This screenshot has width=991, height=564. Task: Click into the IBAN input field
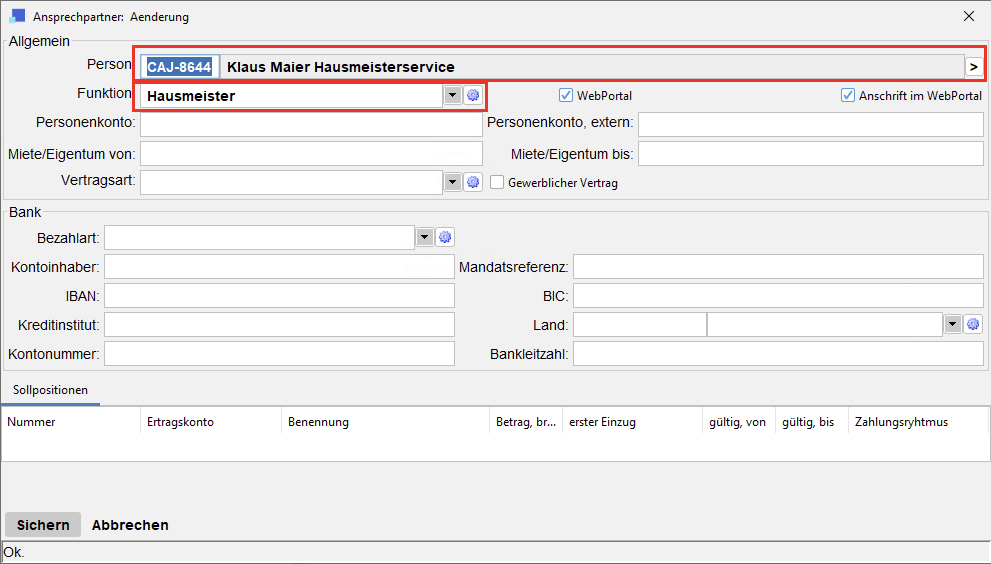point(279,296)
